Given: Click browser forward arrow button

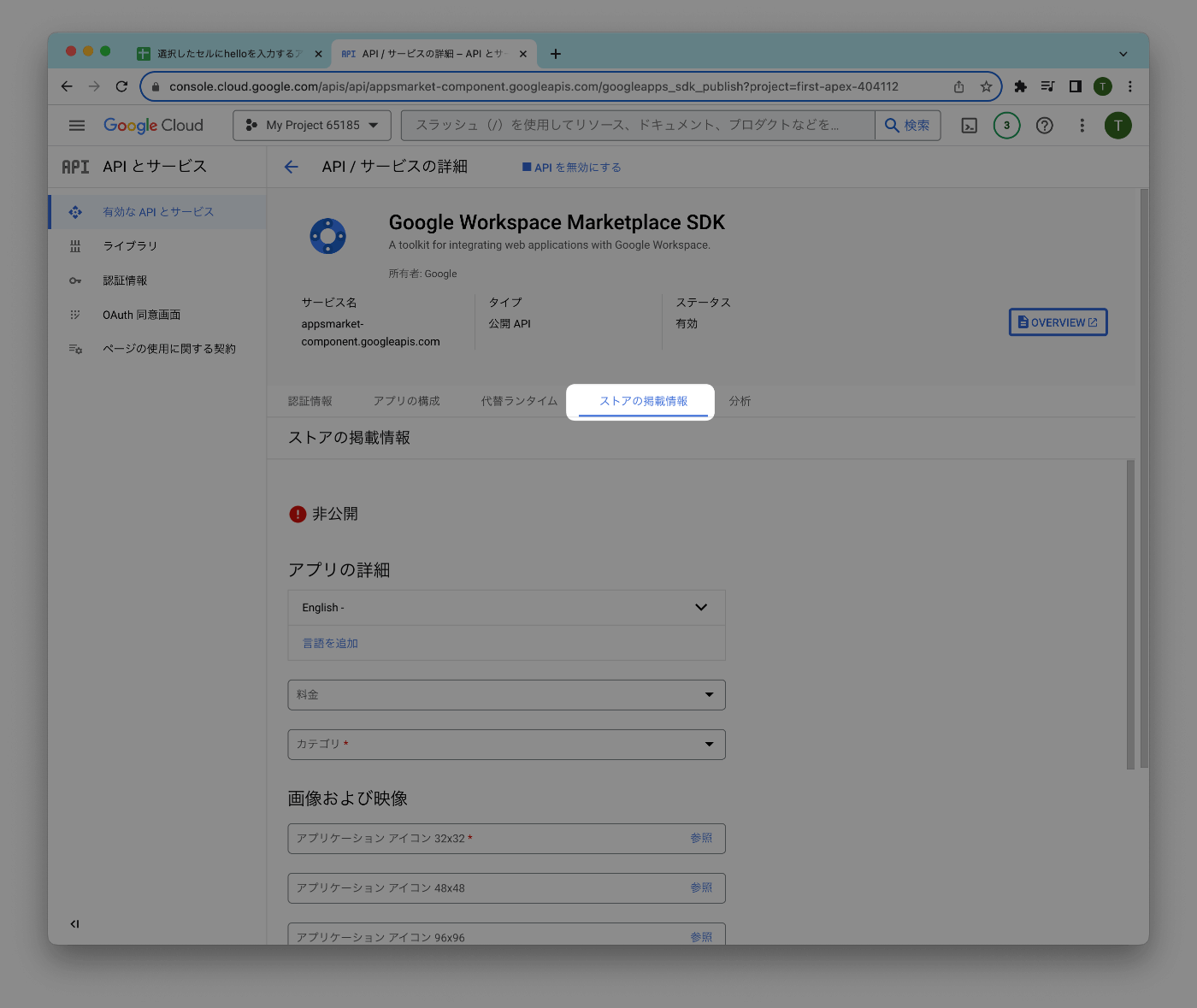Looking at the screenshot, I should (x=94, y=86).
